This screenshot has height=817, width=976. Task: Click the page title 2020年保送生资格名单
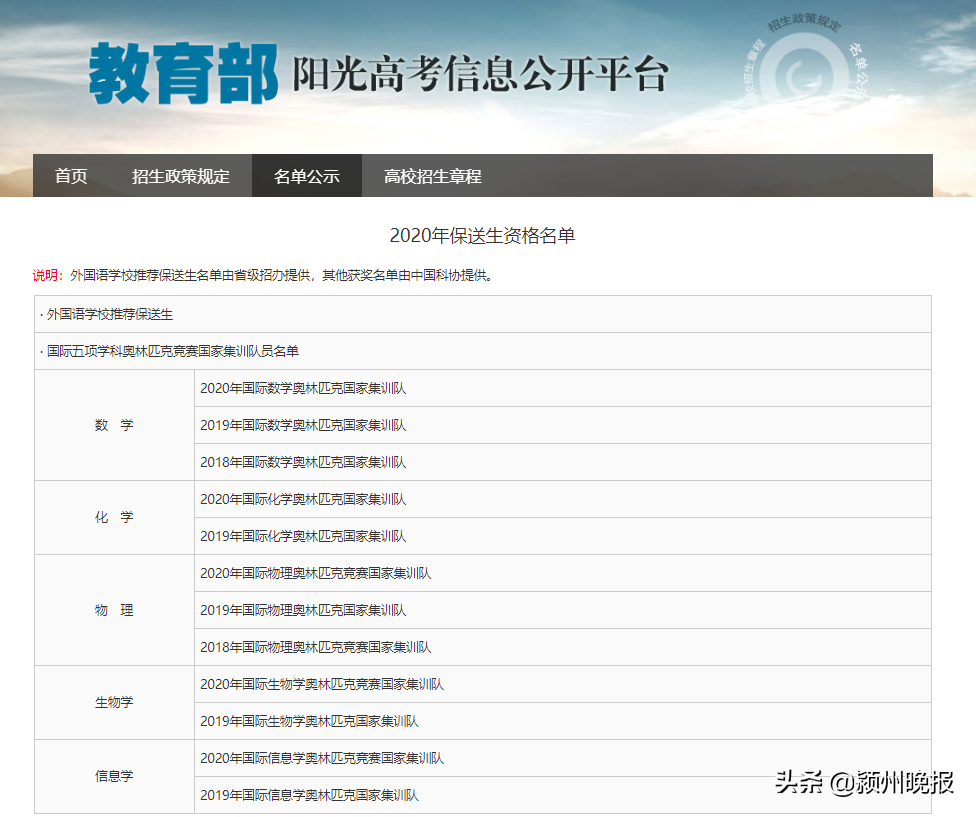487,233
